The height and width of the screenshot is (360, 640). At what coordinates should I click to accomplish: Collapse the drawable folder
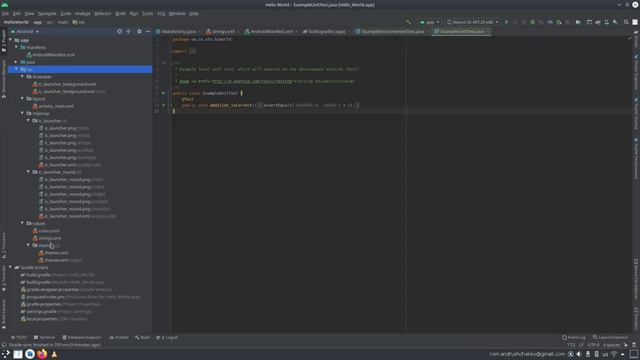(x=22, y=77)
